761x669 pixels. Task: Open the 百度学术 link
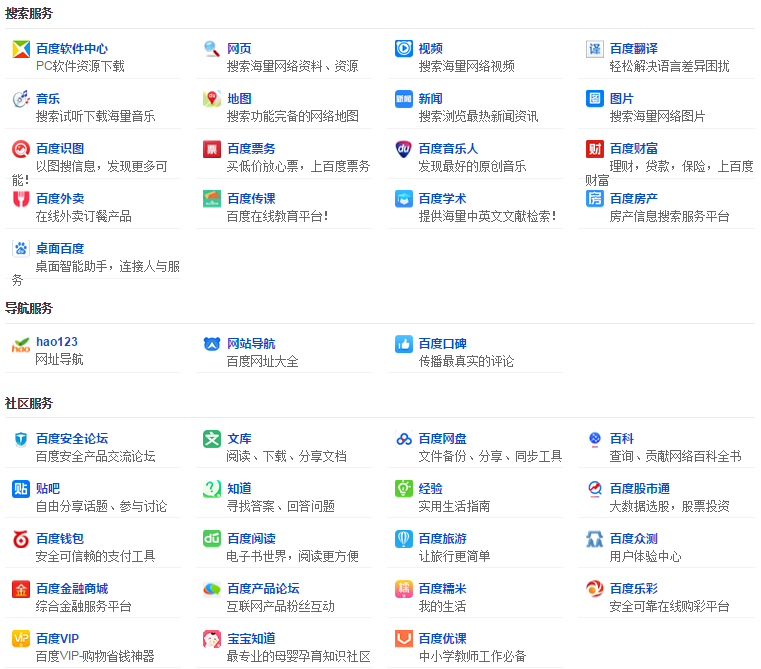pos(443,199)
